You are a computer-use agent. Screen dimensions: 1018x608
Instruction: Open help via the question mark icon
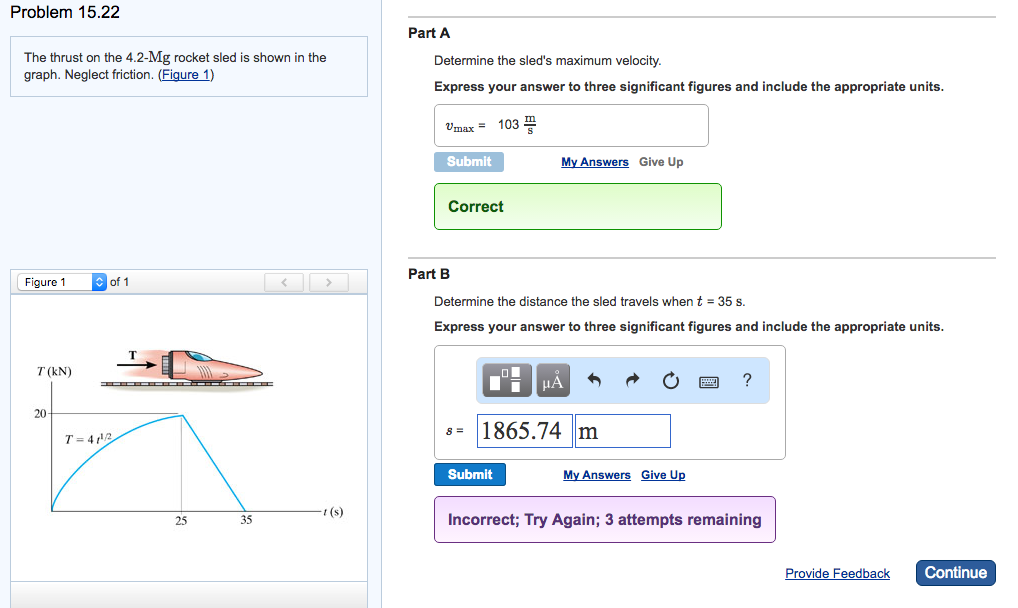pos(746,381)
